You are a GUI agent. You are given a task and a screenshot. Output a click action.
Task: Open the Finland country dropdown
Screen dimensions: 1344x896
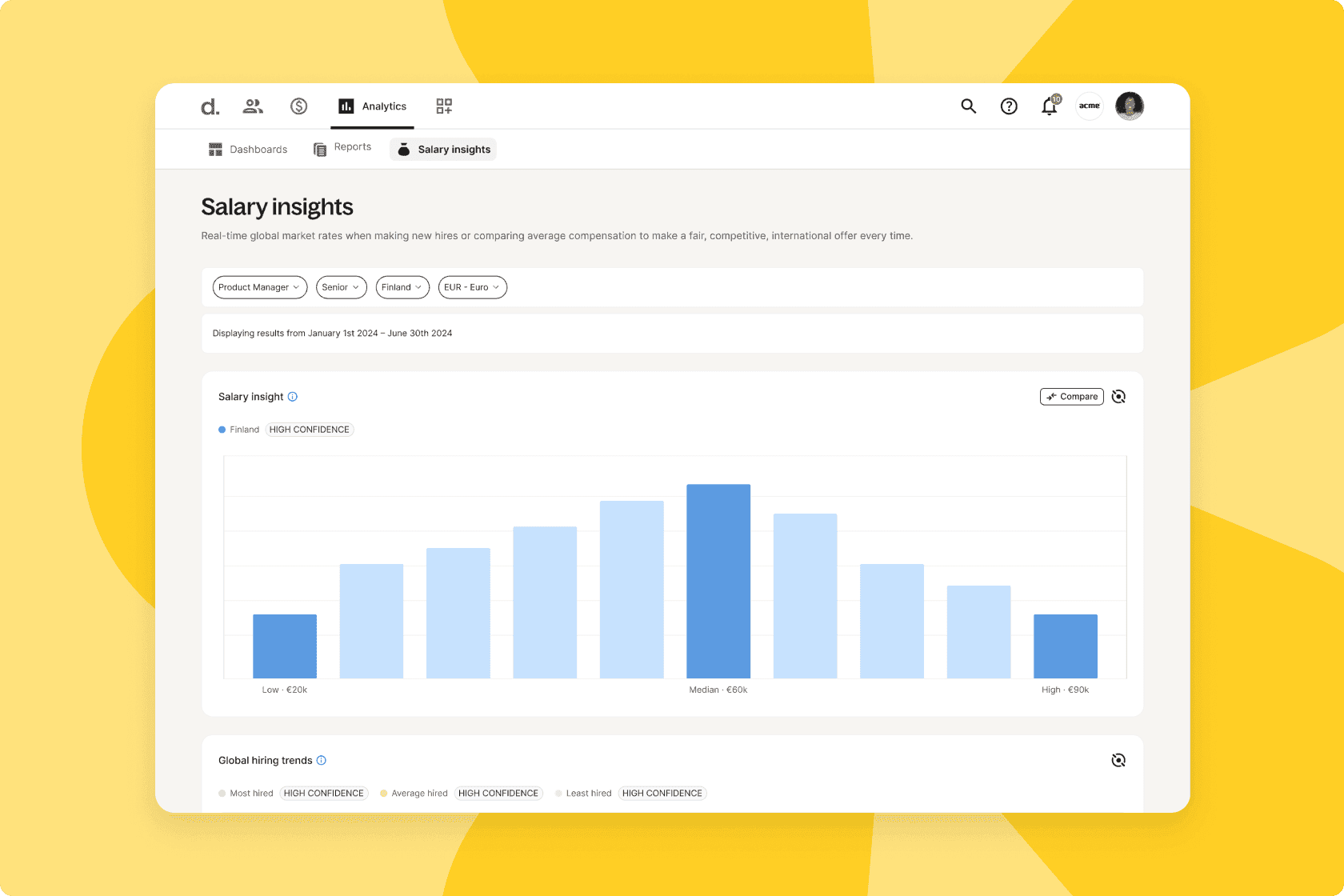(x=402, y=287)
